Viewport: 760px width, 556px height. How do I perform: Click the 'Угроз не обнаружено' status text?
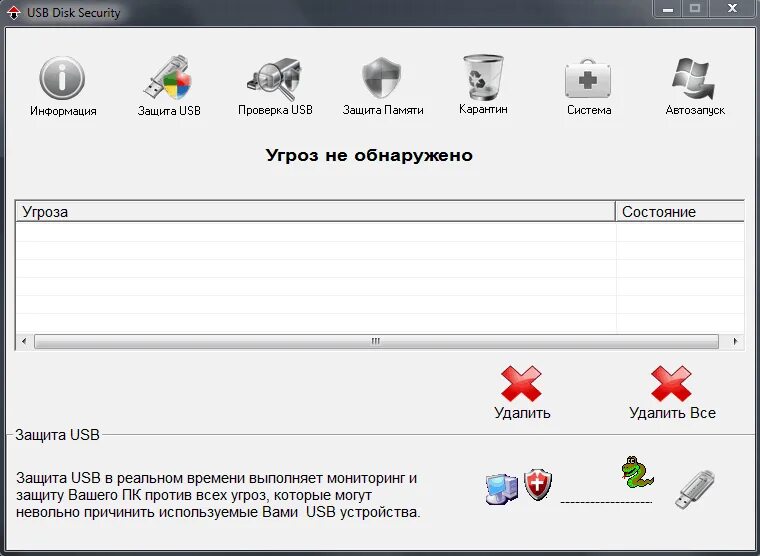(369, 155)
